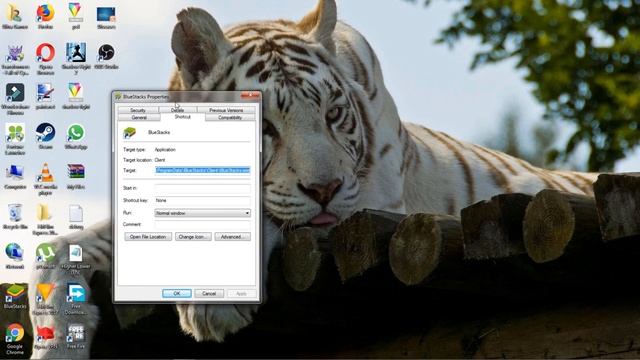Image resolution: width=640 pixels, height=360 pixels.
Task: Focus the Comment text field
Action: 202,224
